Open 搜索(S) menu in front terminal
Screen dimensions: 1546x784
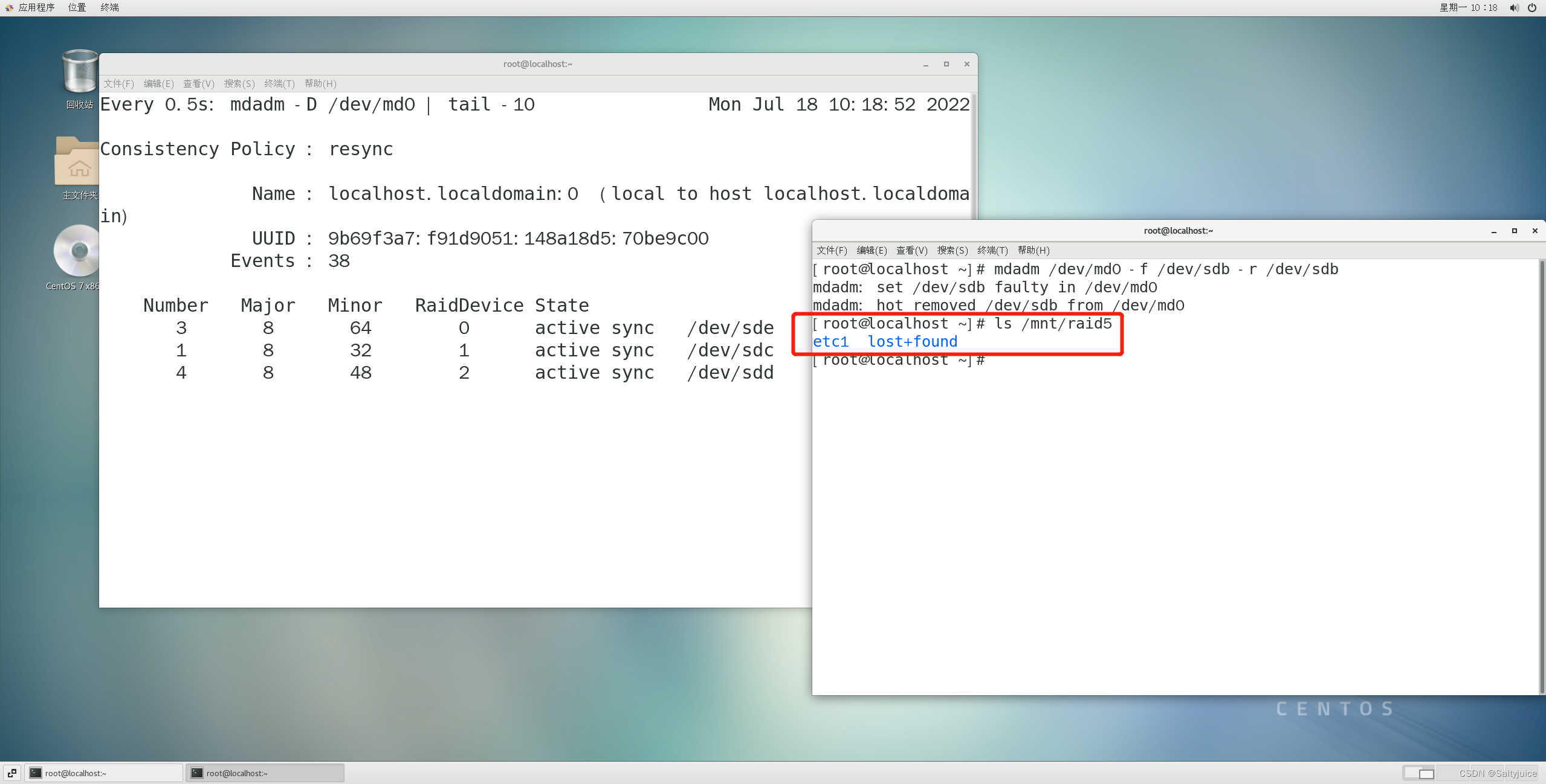[953, 250]
